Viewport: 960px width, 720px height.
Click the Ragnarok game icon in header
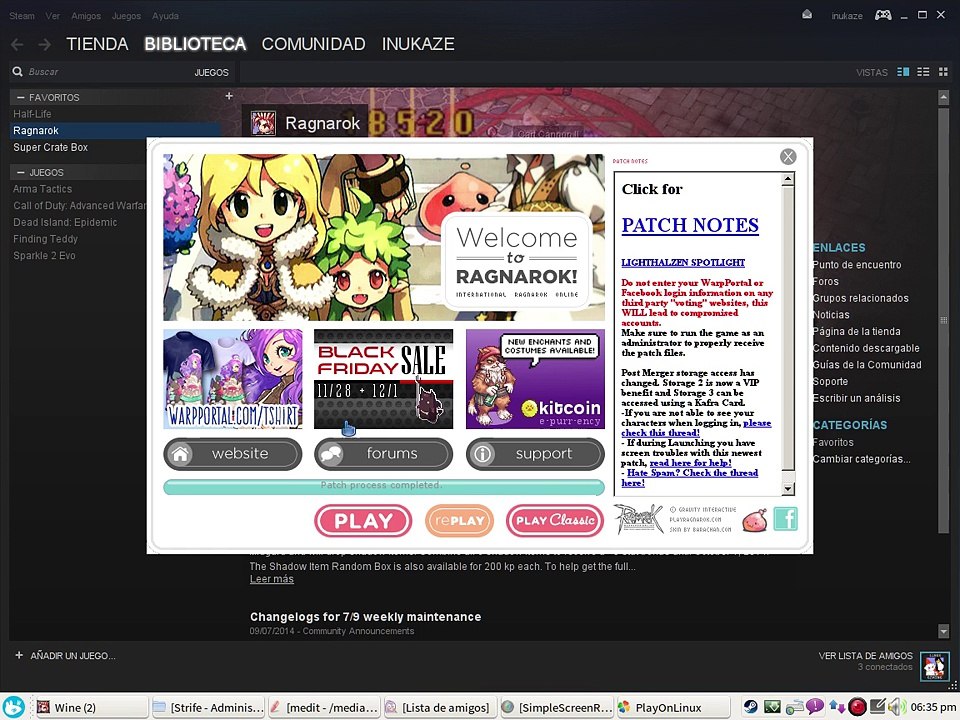point(263,124)
